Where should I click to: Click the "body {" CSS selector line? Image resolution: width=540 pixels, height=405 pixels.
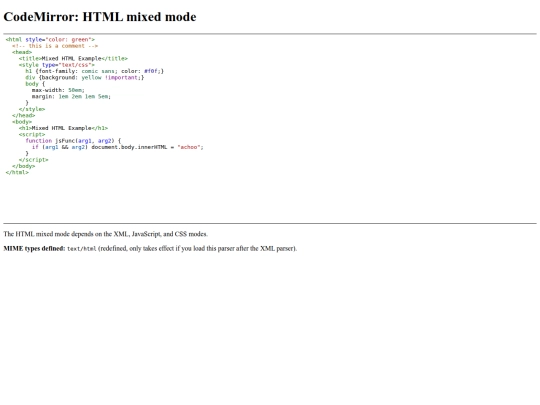35,84
